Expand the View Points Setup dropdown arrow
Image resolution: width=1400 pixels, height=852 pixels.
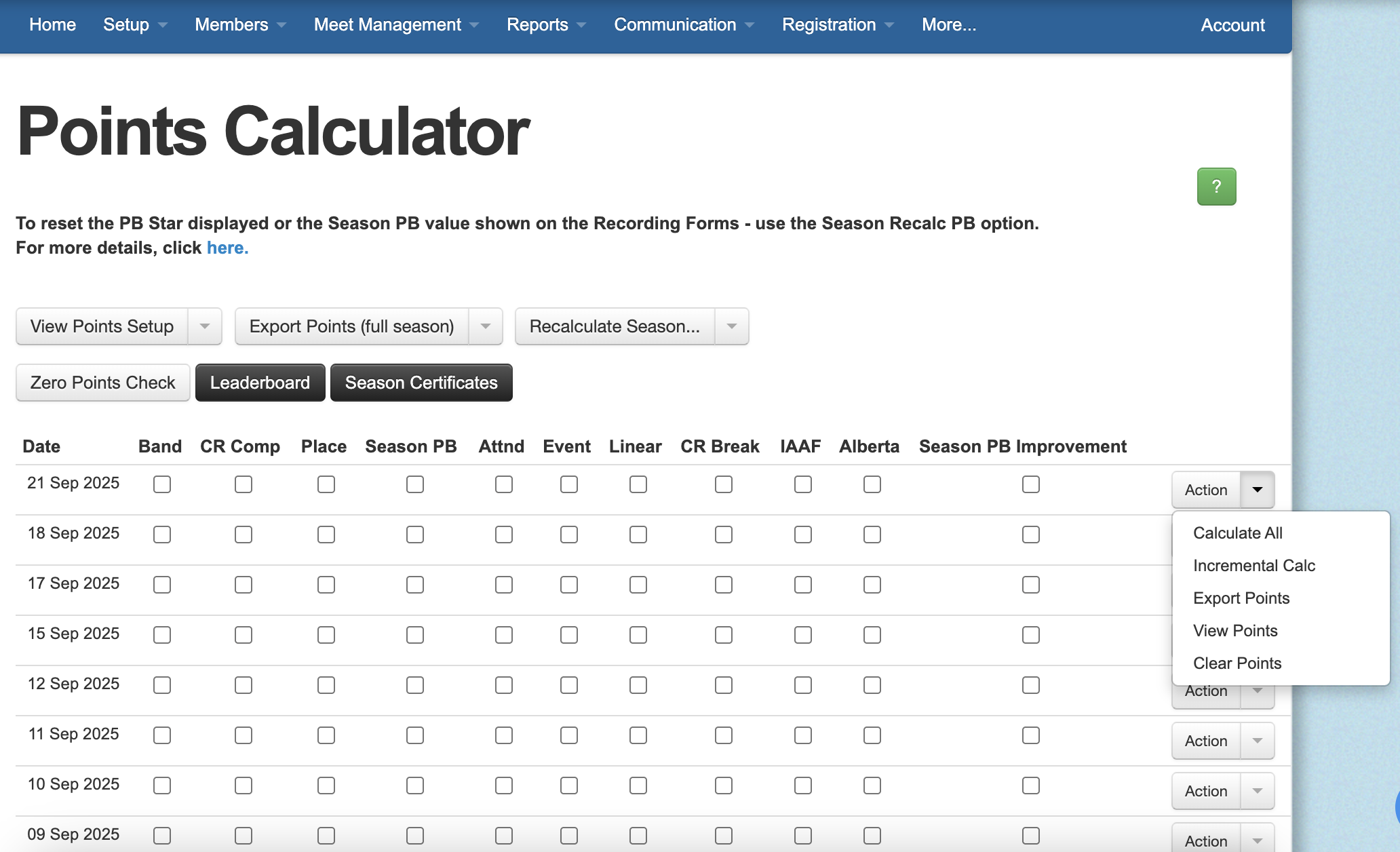205,326
